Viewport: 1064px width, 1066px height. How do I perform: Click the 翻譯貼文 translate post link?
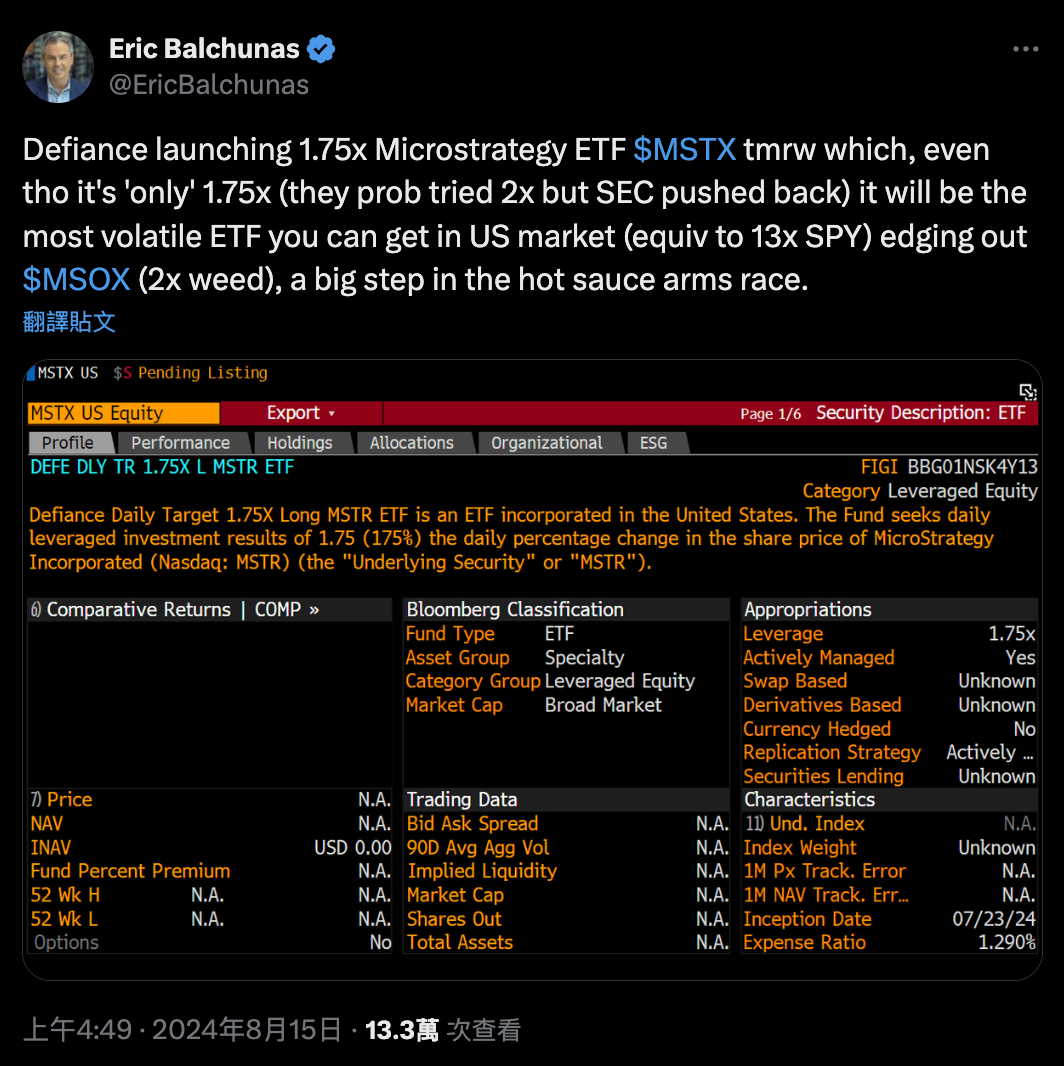69,321
